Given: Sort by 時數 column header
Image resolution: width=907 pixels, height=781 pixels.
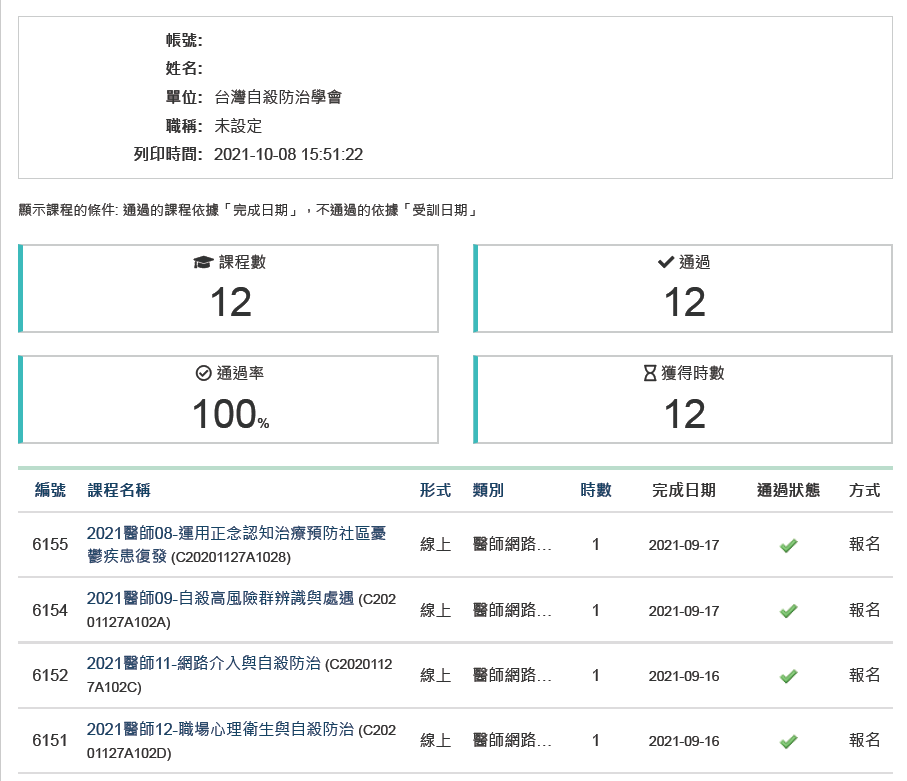Looking at the screenshot, I should (x=596, y=490).
